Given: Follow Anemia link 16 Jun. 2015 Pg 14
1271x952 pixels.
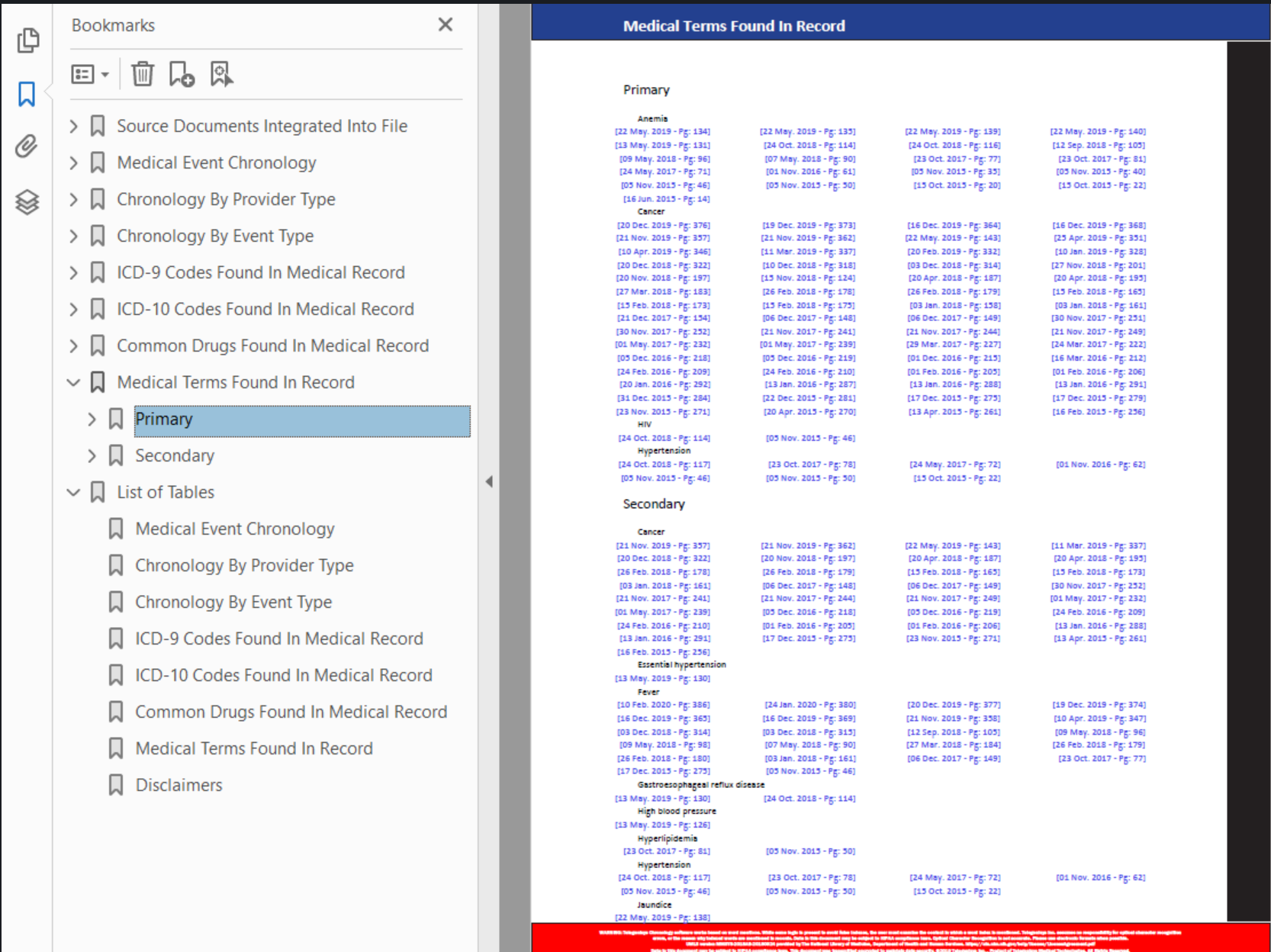Looking at the screenshot, I should 667,199.
